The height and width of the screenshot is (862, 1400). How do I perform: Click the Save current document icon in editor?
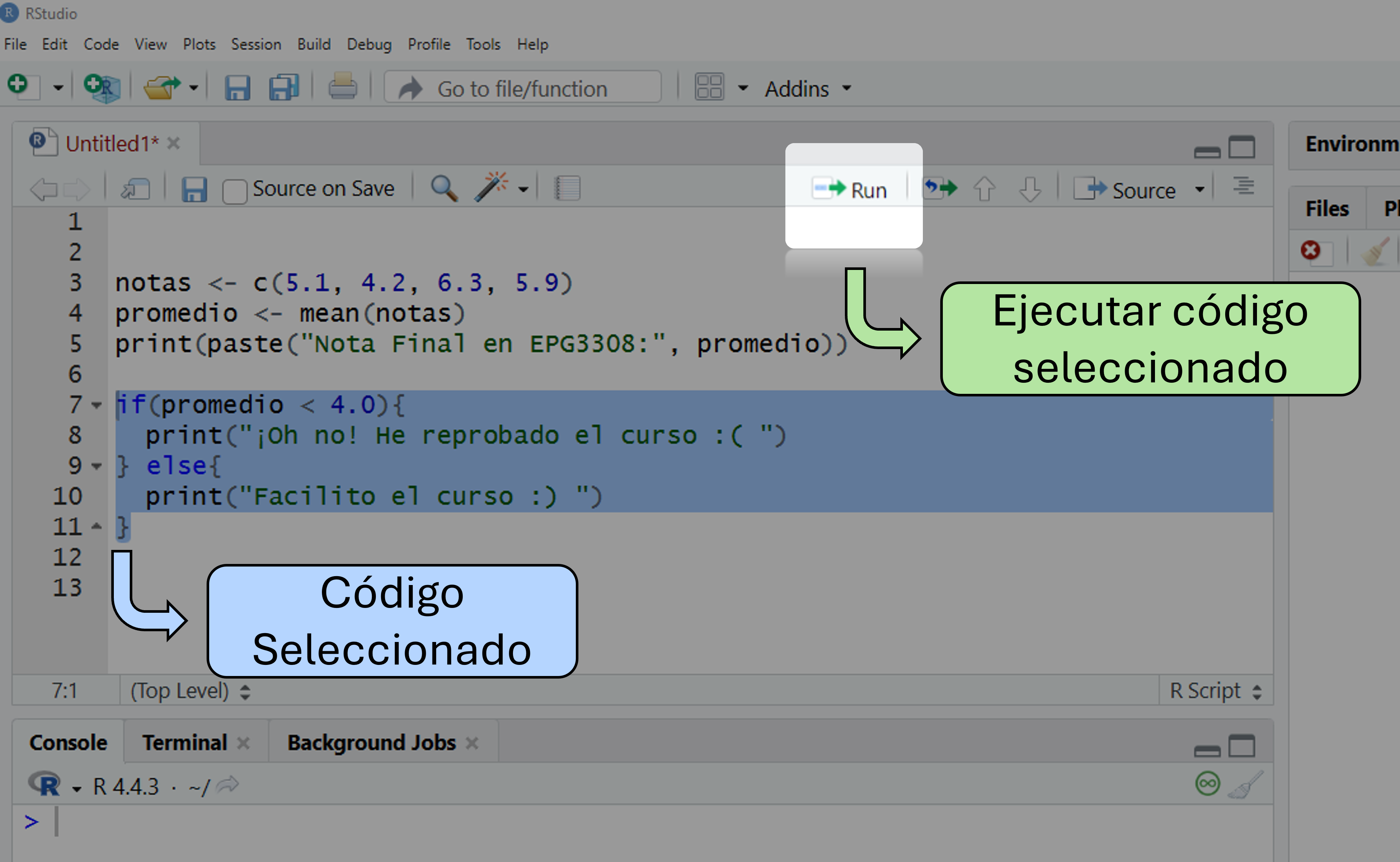194,189
